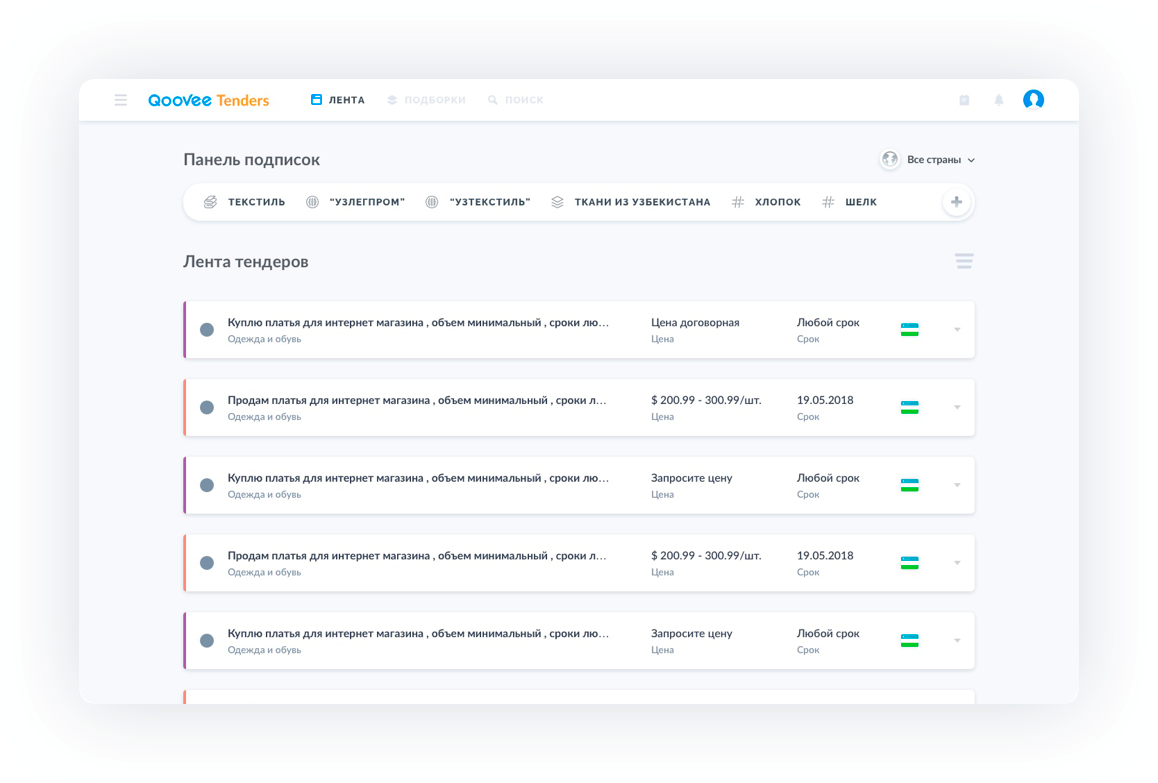Open the hamburger menu in header
1158x783 pixels.
[121, 100]
